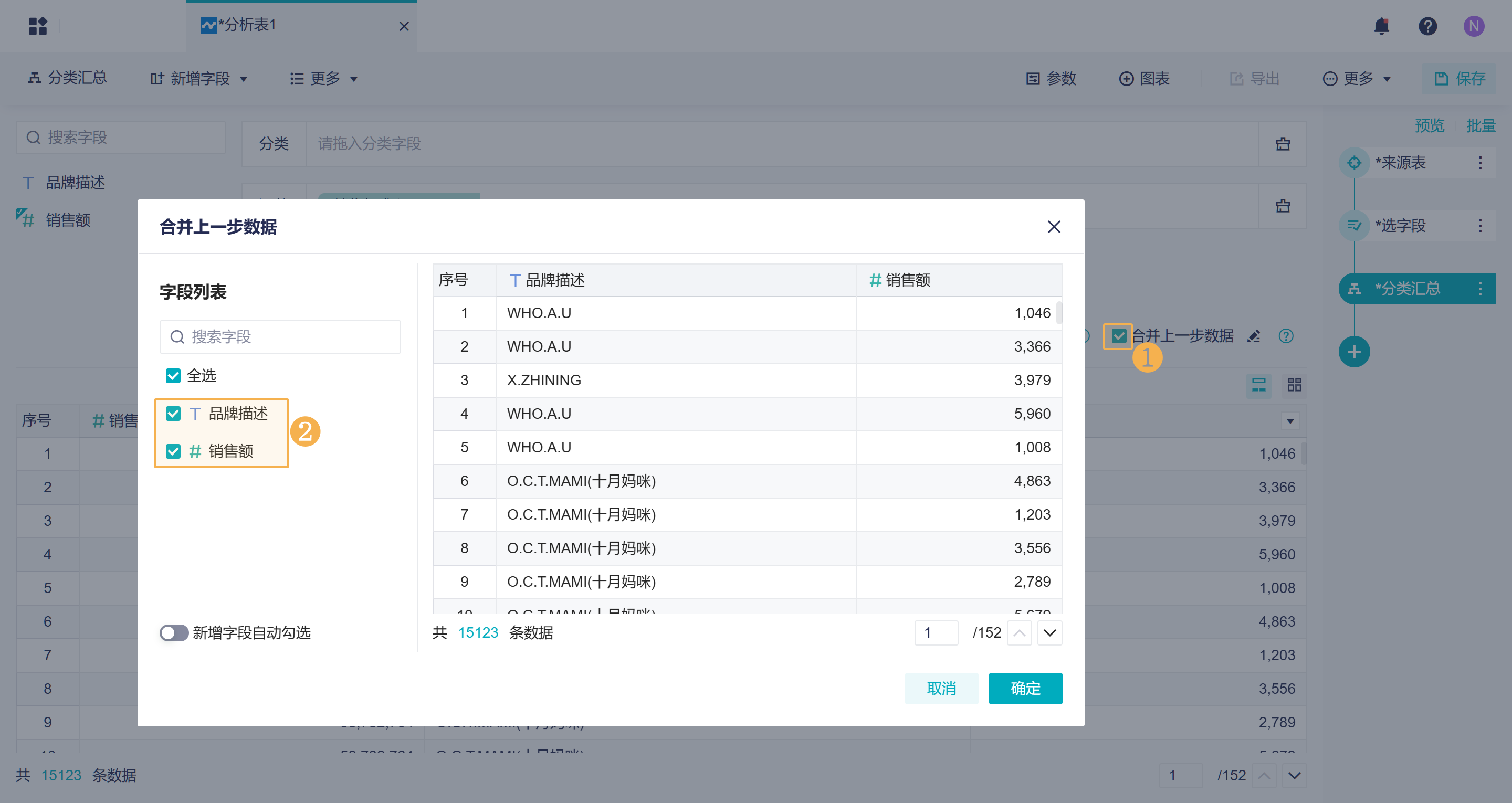Open 来源表 step options menu
Image resolution: width=1512 pixels, height=803 pixels.
(x=1480, y=163)
